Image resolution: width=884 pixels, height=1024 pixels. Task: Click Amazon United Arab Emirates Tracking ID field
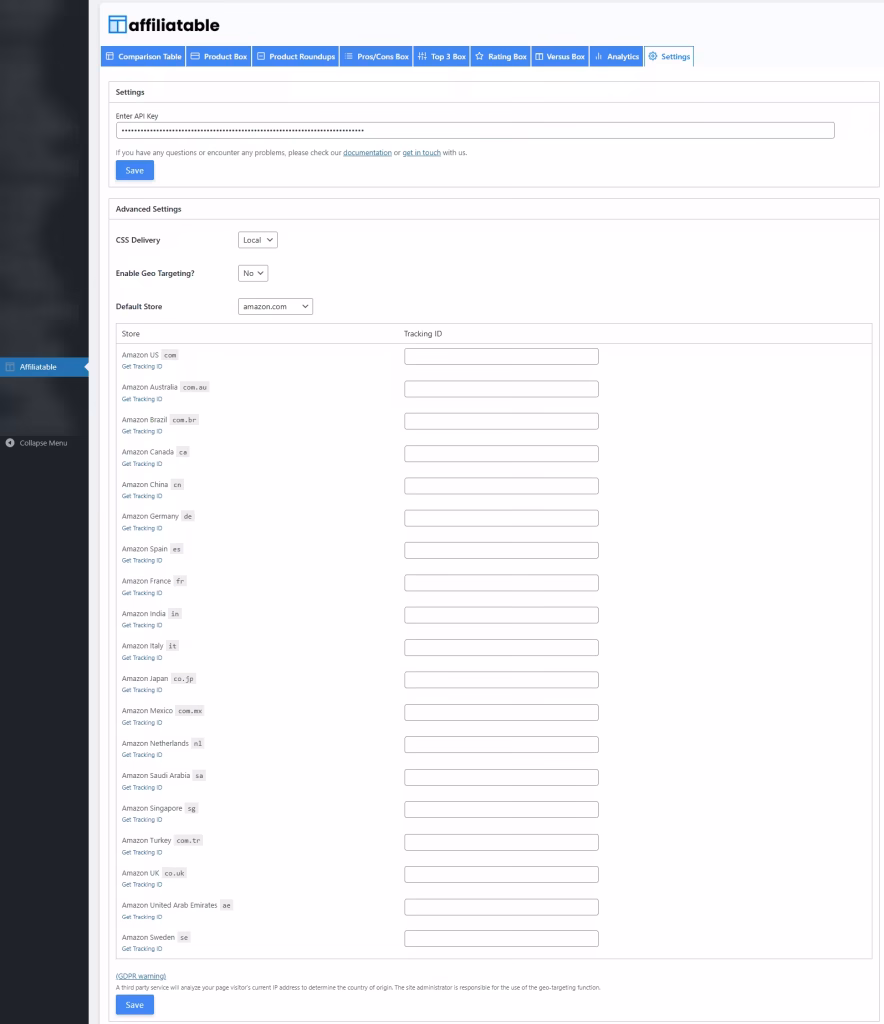pos(501,906)
